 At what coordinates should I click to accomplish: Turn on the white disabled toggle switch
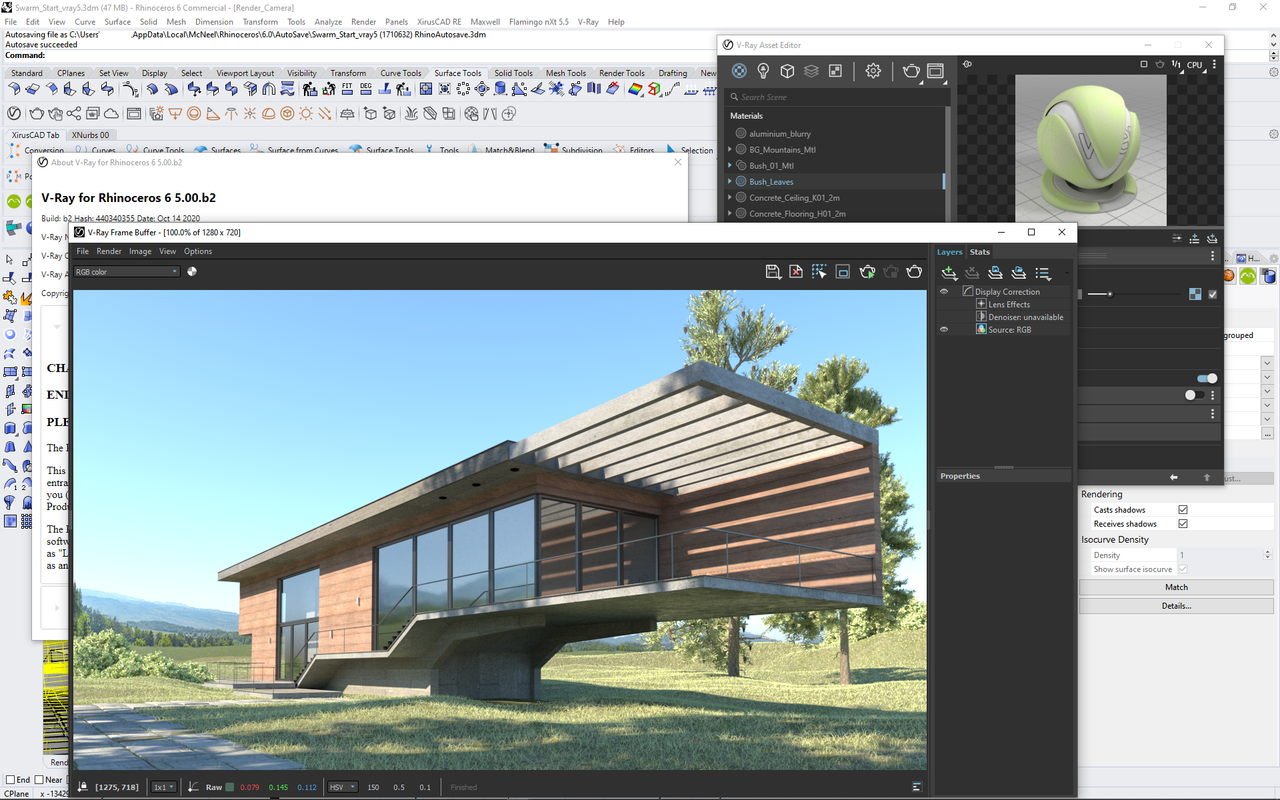click(x=1194, y=395)
